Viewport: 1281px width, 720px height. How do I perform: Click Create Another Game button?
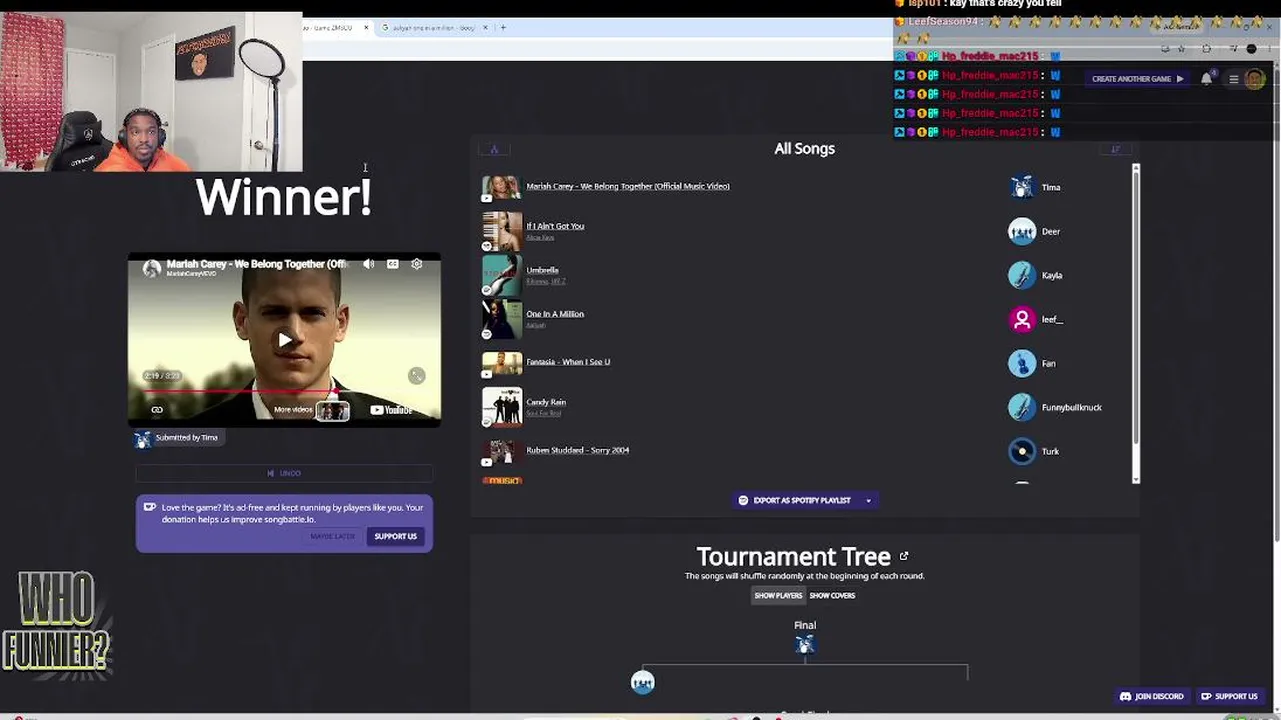pos(1137,79)
